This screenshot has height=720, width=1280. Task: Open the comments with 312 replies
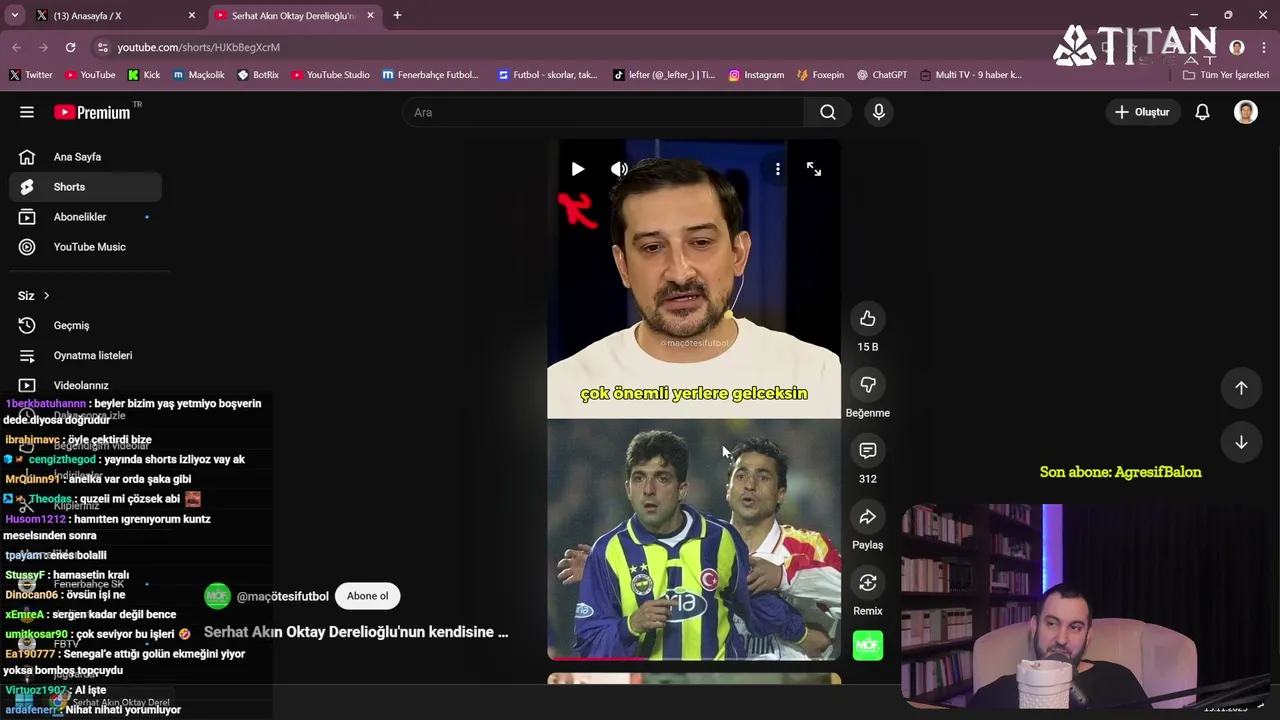click(x=867, y=451)
